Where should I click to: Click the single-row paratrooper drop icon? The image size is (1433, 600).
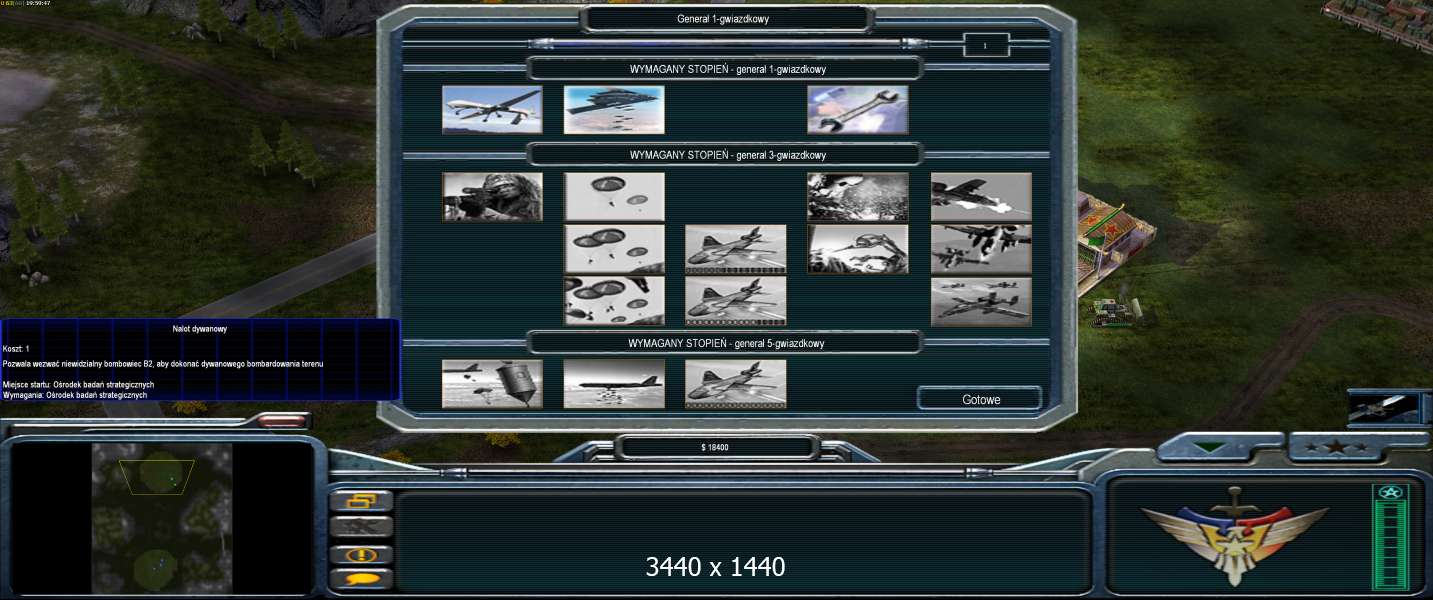click(x=614, y=197)
